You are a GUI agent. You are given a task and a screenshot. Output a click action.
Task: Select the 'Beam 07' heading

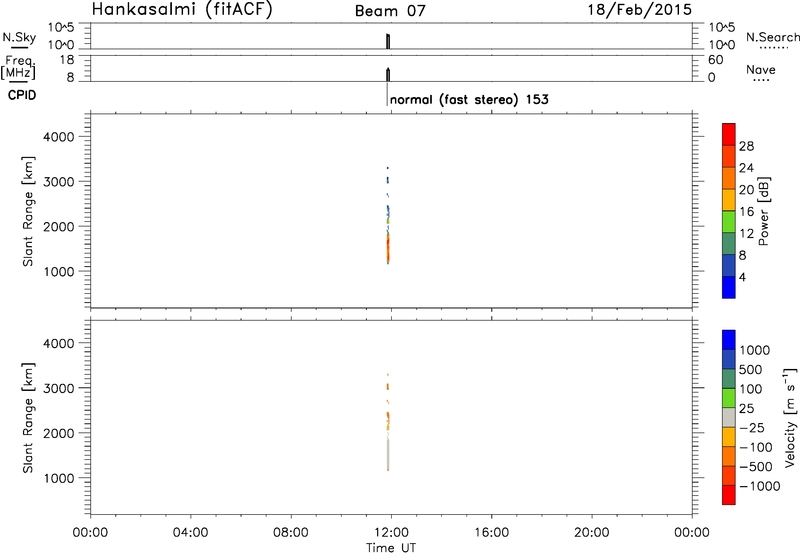point(390,11)
